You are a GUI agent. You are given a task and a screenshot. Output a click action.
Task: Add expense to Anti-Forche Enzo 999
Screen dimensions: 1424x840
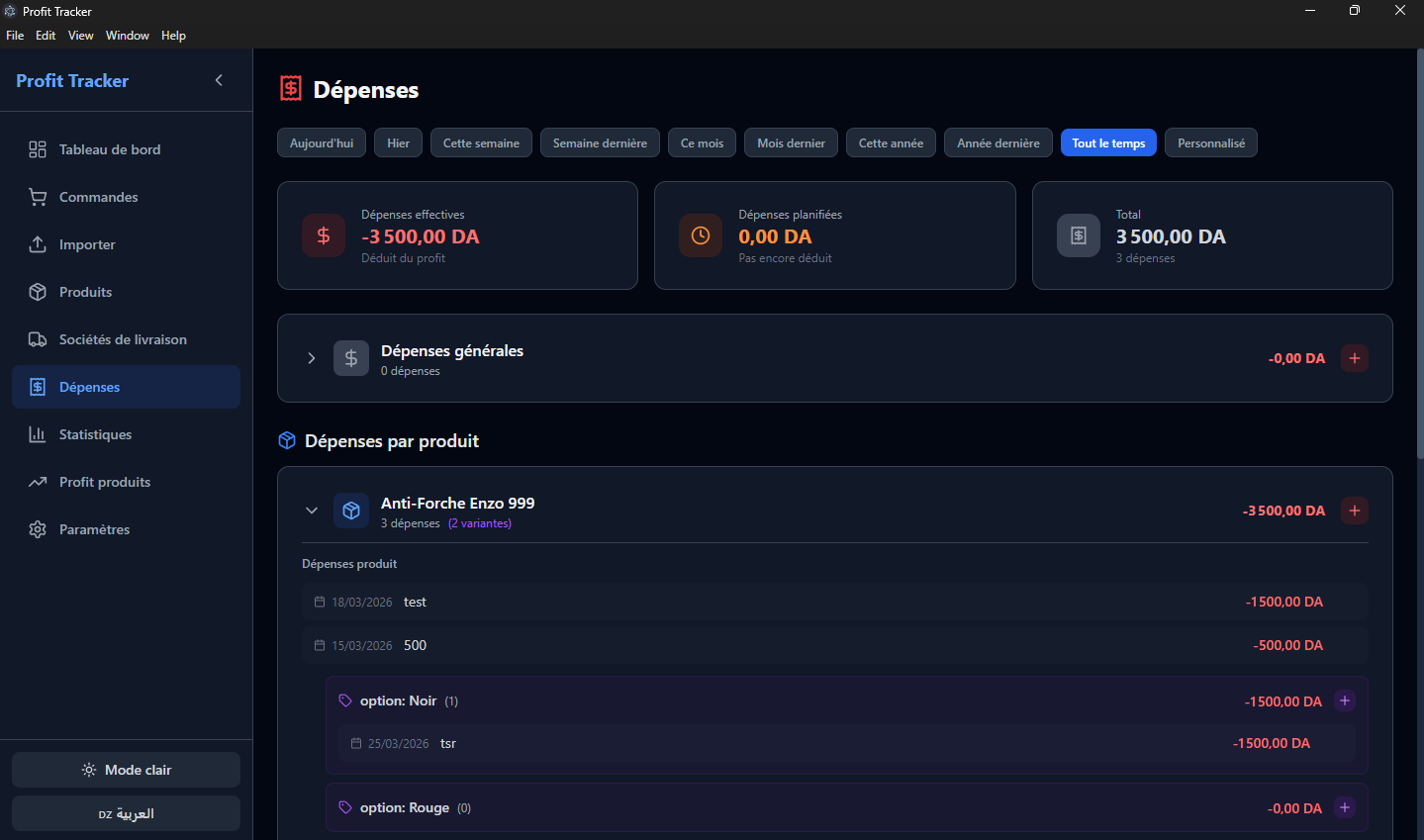tap(1355, 511)
